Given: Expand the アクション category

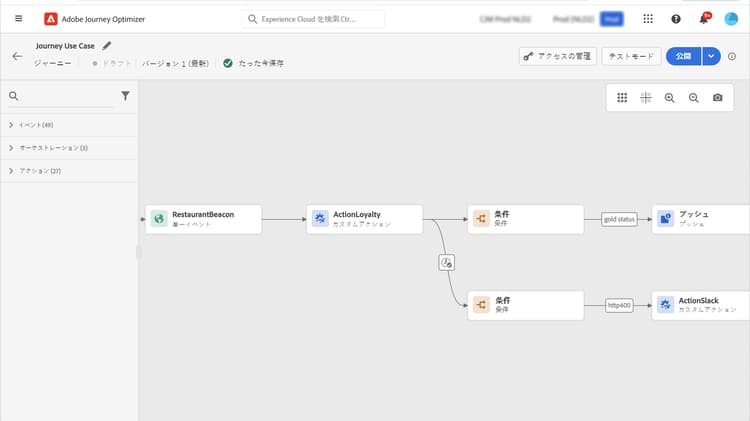Looking at the screenshot, I should 11,171.
